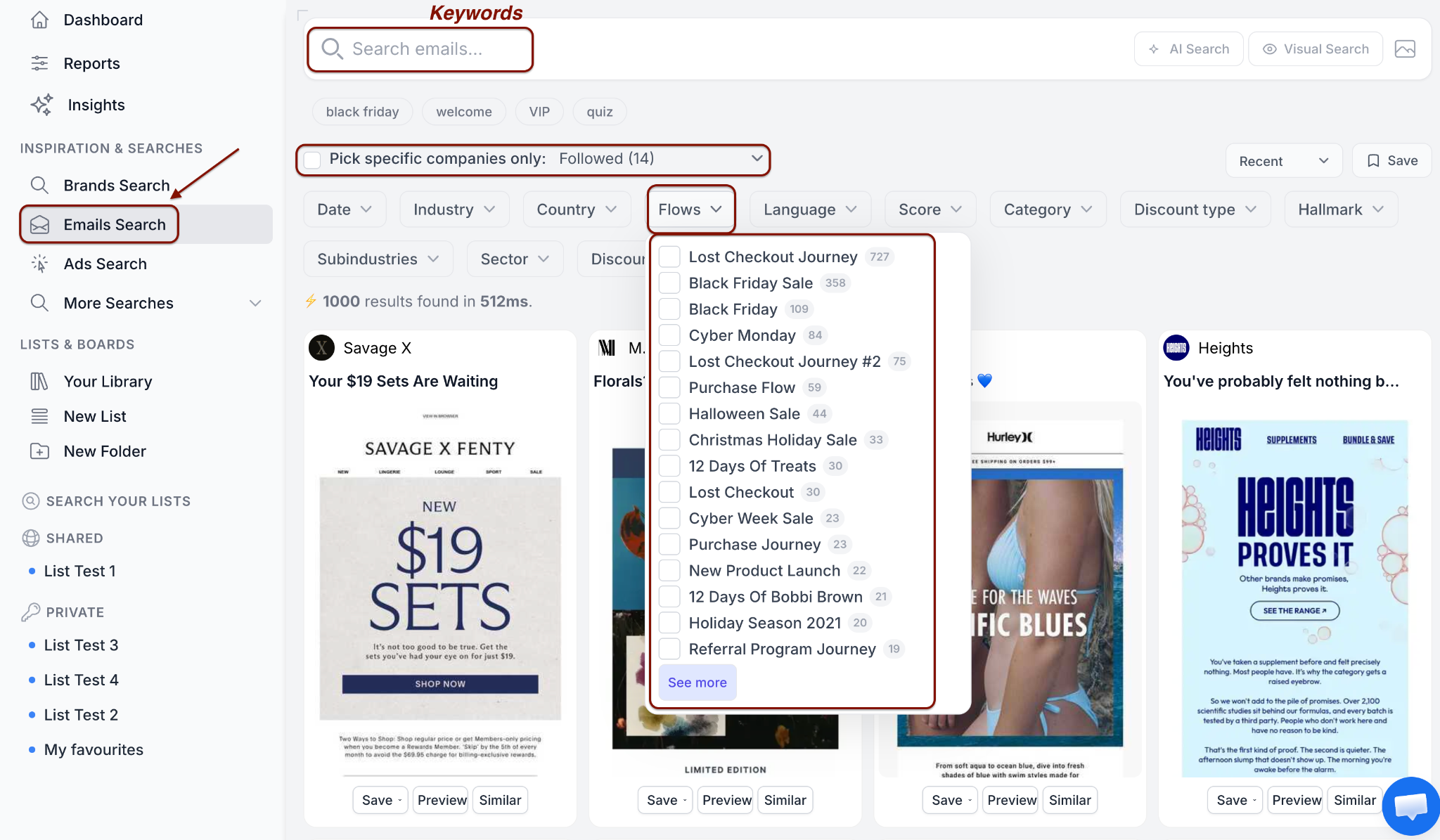Viewport: 1440px width, 840px height.
Task: Open the Hallmark filter dropdown
Action: pos(1341,209)
